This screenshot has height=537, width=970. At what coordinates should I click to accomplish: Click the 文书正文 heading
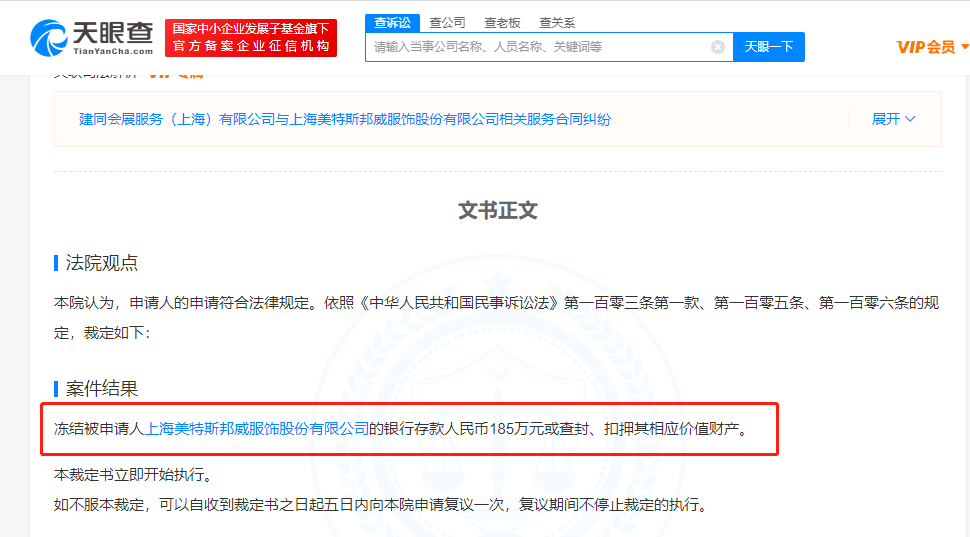click(x=498, y=210)
